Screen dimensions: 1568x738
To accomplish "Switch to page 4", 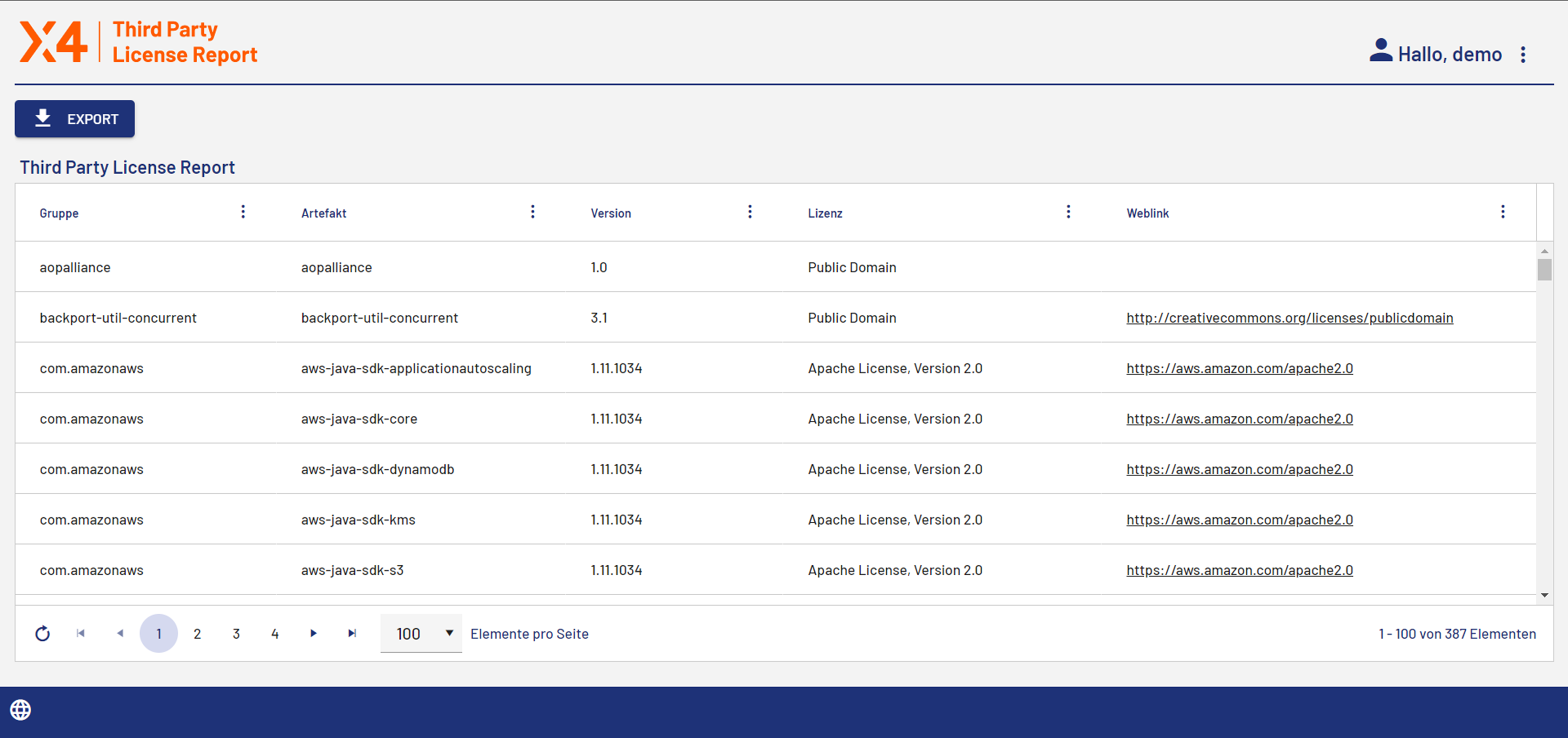I will [x=275, y=633].
